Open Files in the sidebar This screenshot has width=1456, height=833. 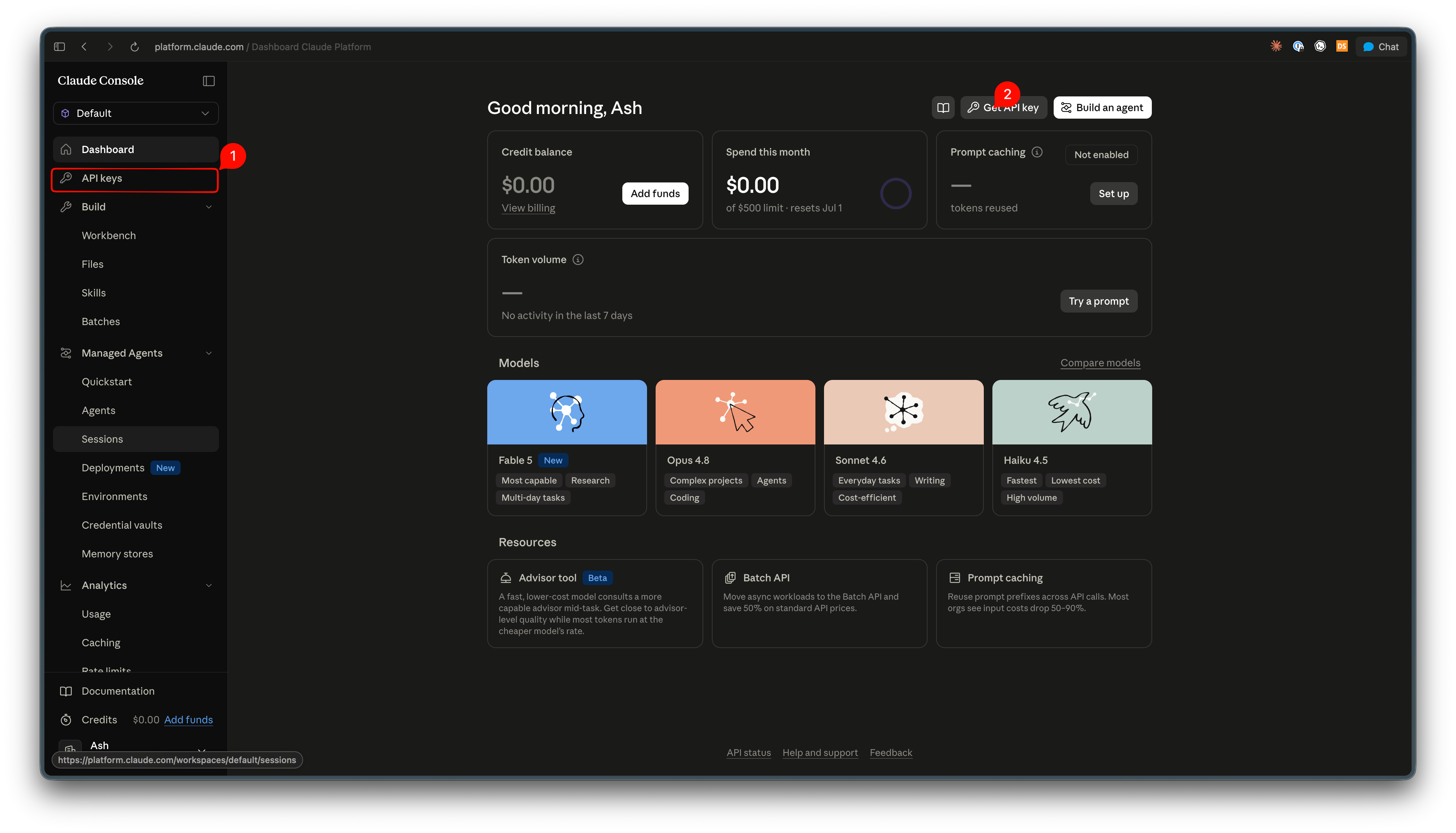(x=92, y=264)
